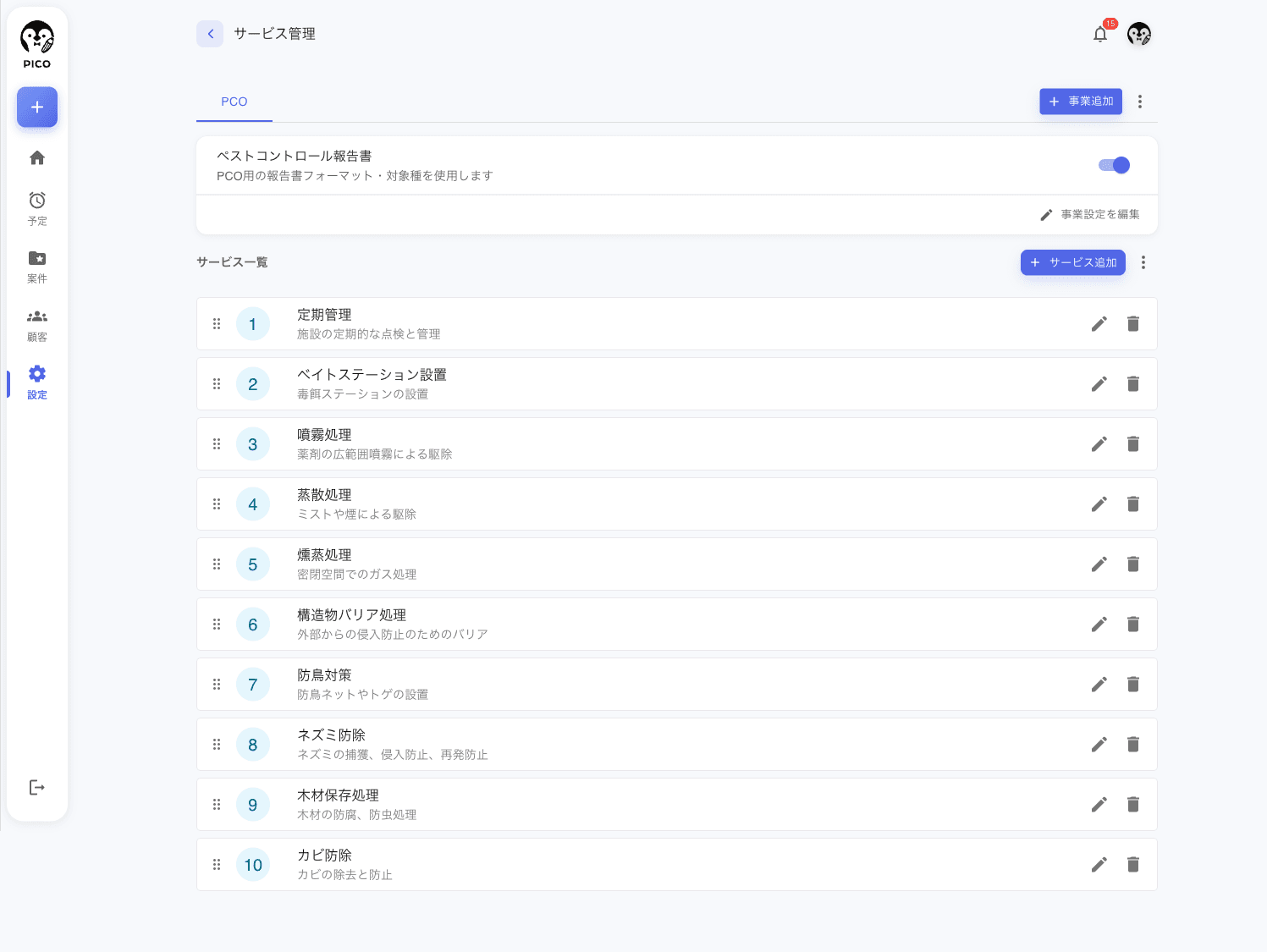
Task: Click the number 10 badge of カビ防除
Action: (x=253, y=865)
